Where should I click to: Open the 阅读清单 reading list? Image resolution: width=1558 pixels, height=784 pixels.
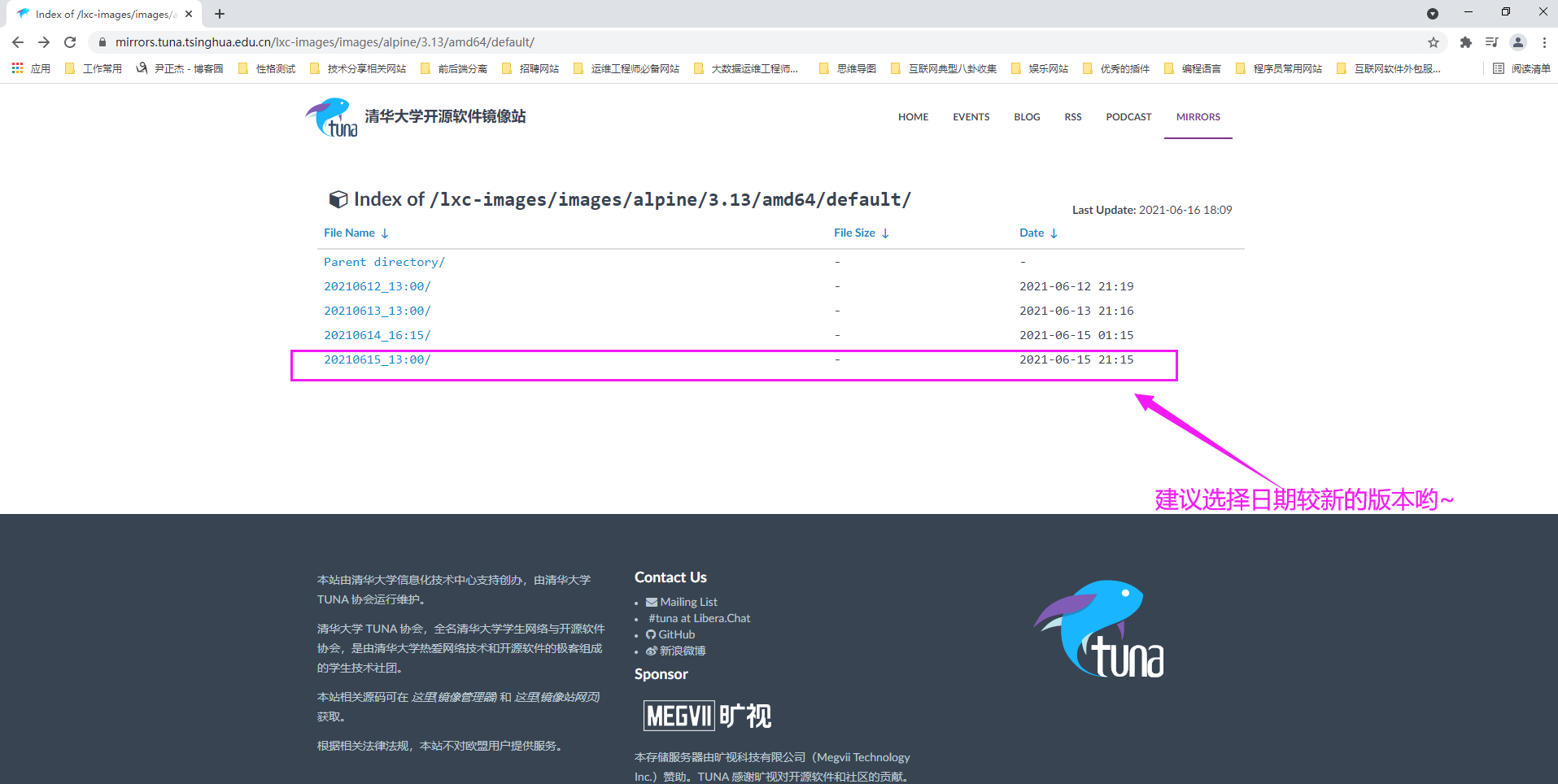click(x=1521, y=69)
